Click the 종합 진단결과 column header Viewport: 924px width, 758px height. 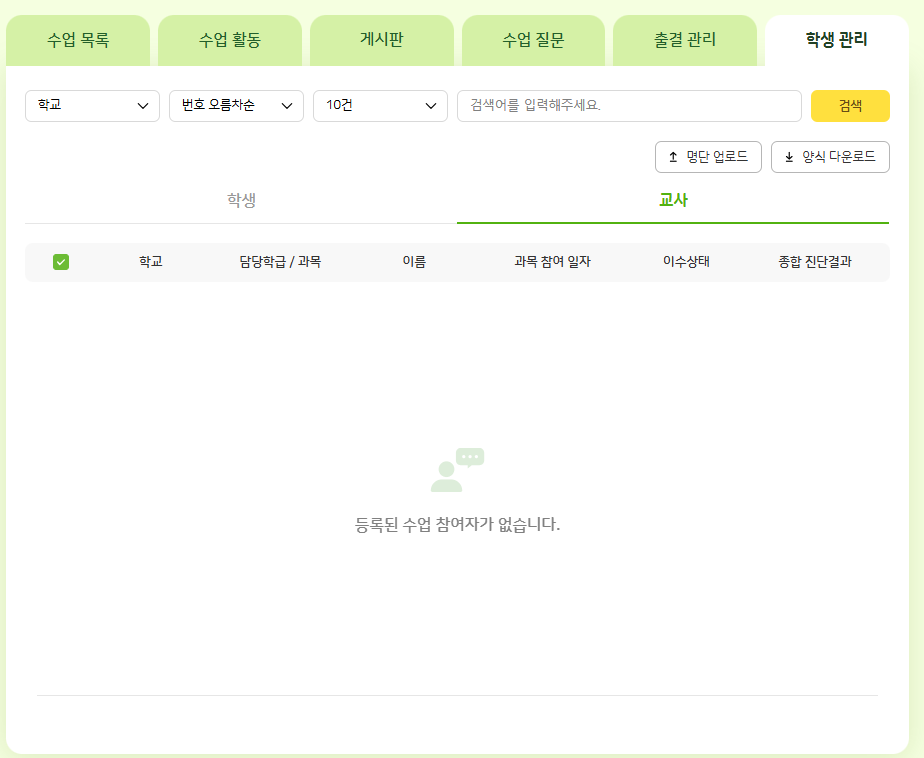click(x=815, y=262)
